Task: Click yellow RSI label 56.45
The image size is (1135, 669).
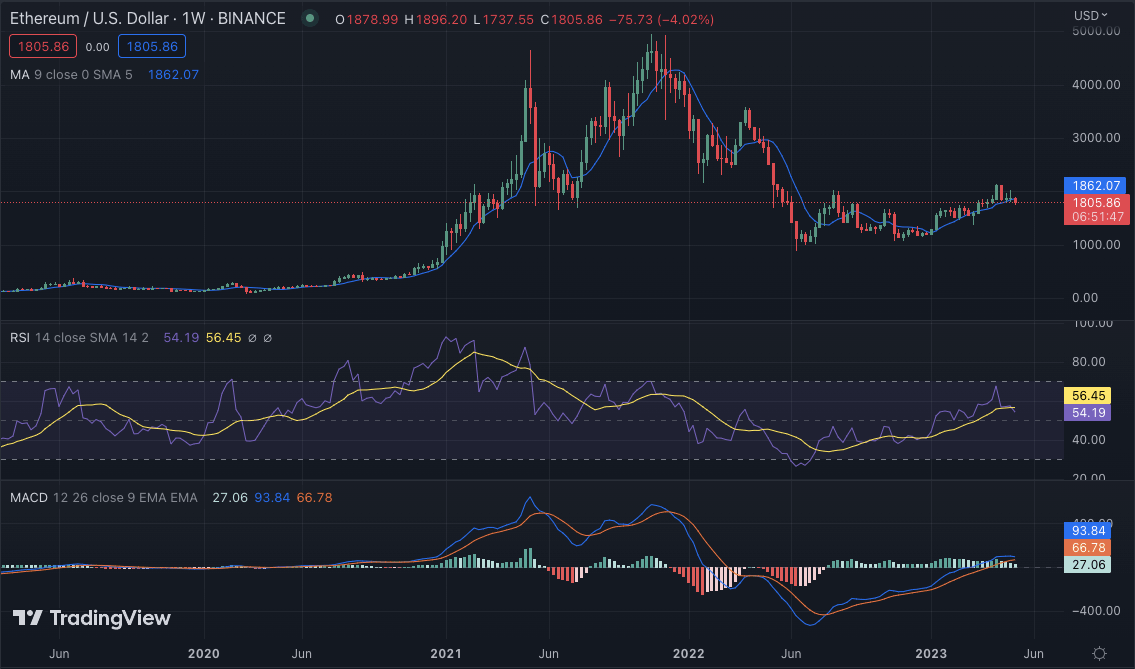Action: 1089,395
